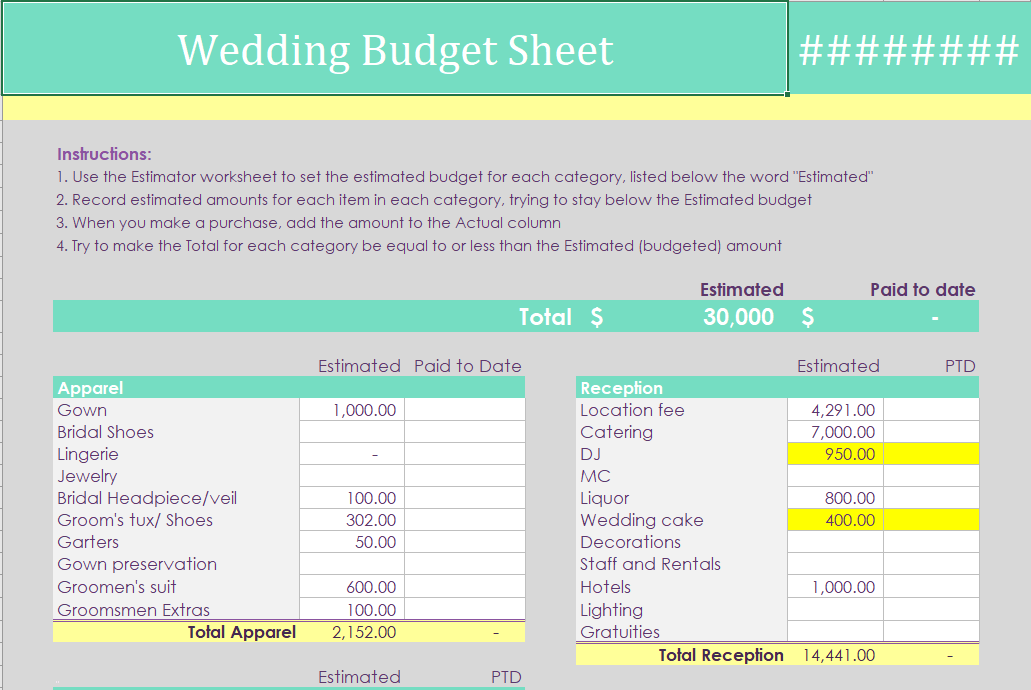The height and width of the screenshot is (690, 1031).
Task: Select Groomen's suit label
Action: 116,587
